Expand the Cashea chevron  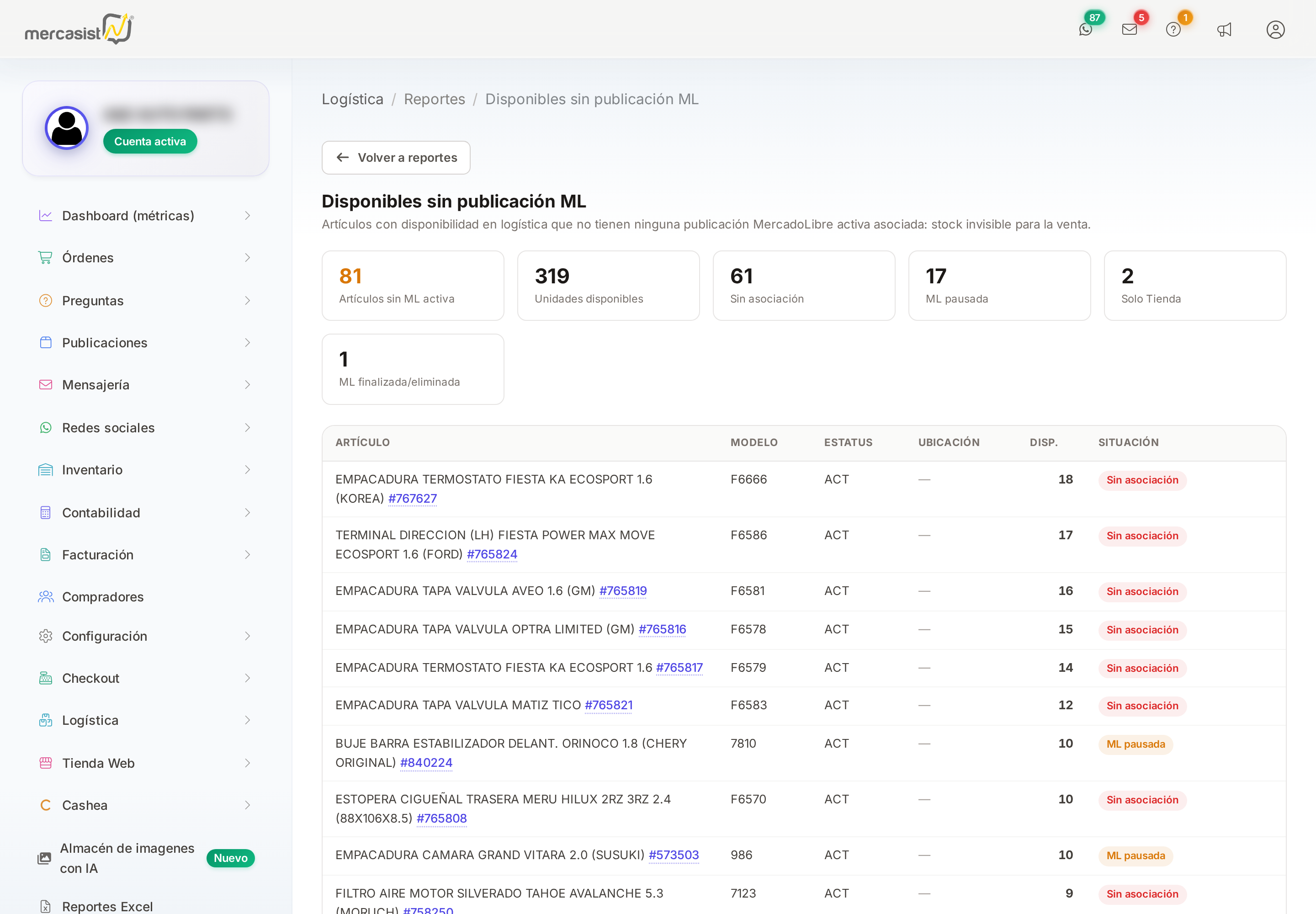point(247,805)
